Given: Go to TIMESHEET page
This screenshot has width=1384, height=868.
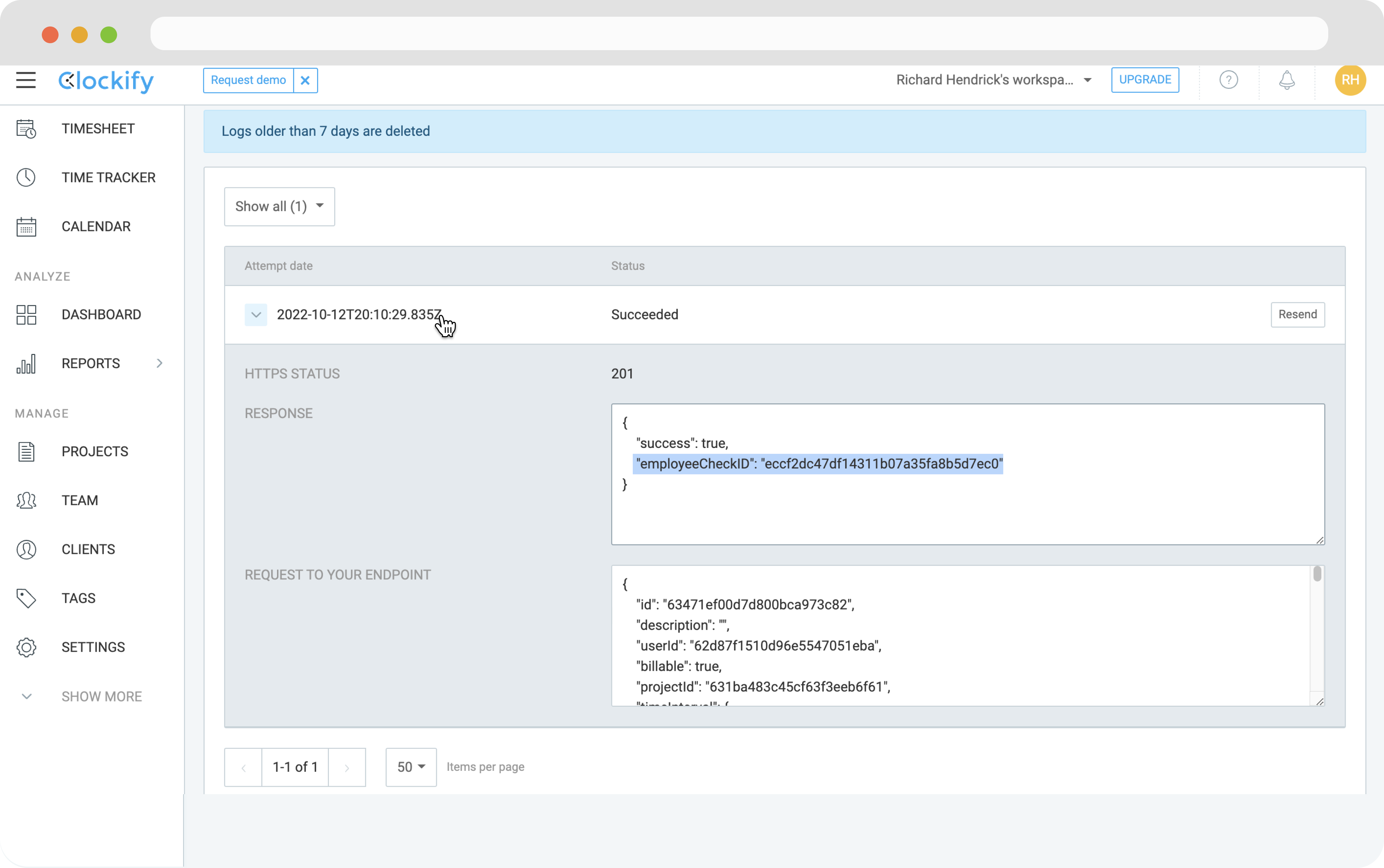Looking at the screenshot, I should pyautogui.click(x=98, y=129).
